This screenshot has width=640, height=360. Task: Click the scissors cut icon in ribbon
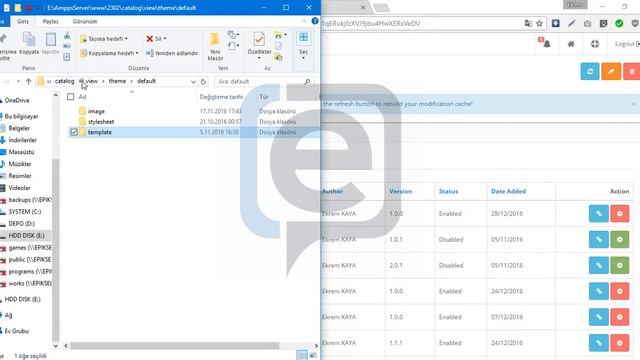click(x=67, y=36)
